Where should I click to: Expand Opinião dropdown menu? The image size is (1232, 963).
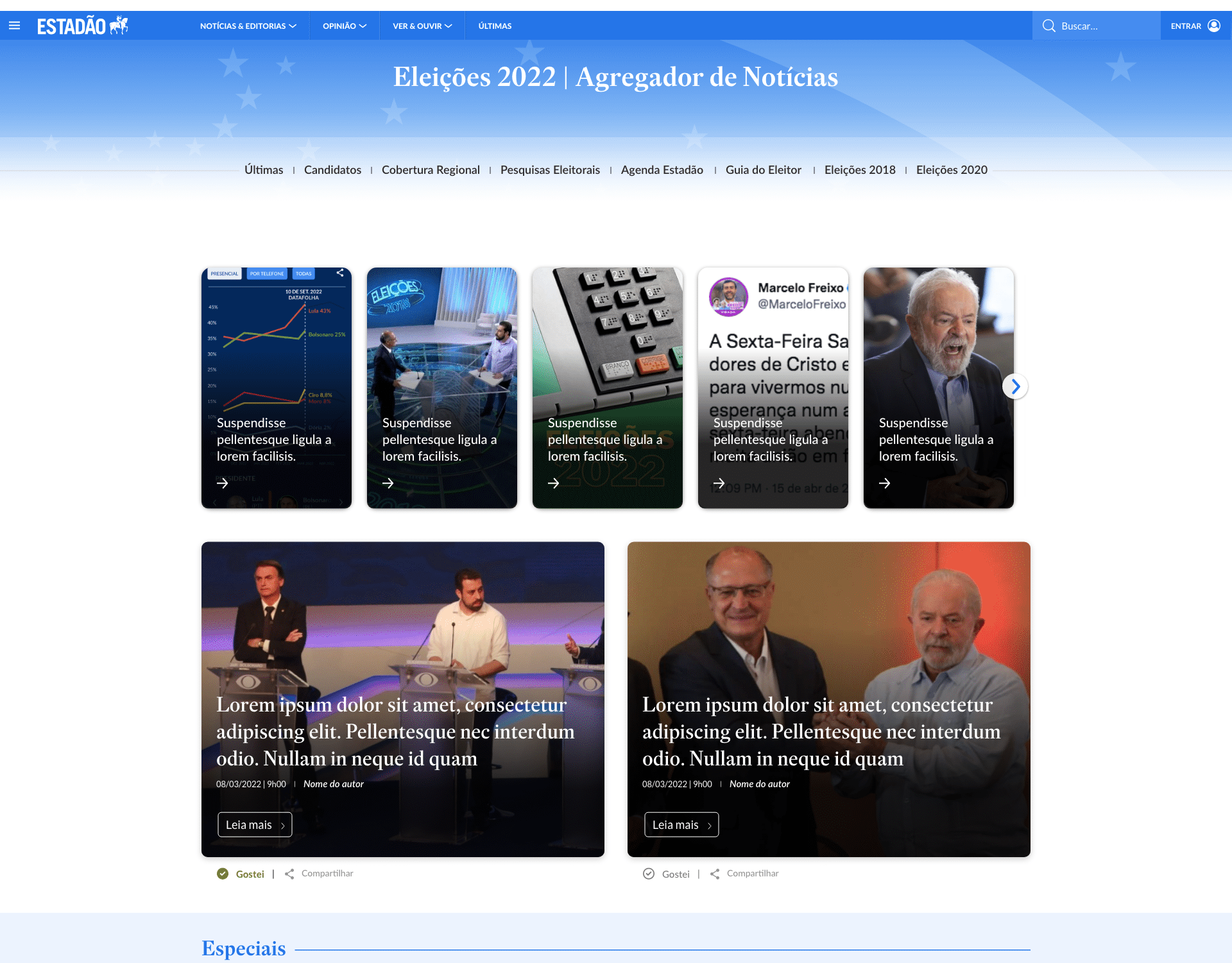point(345,26)
